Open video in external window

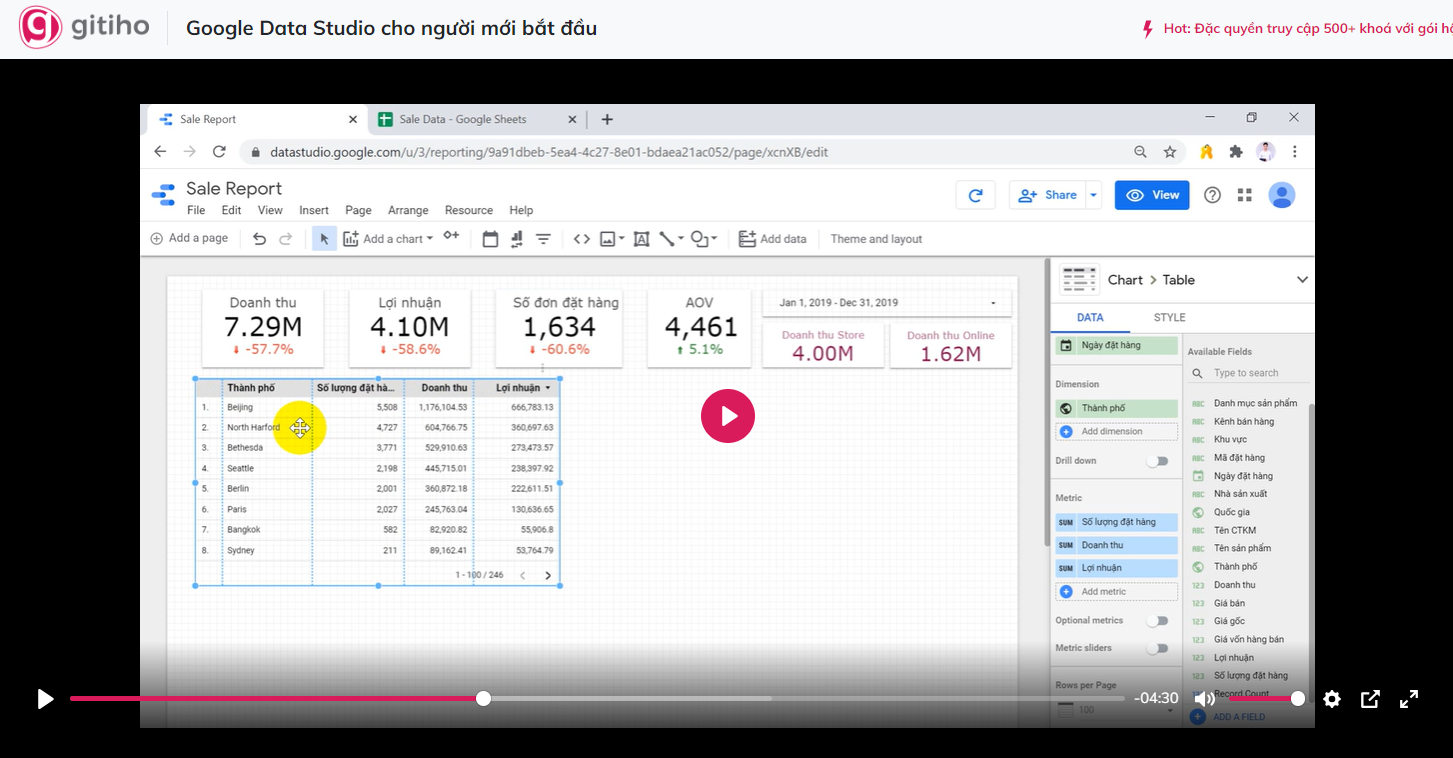click(x=1370, y=699)
